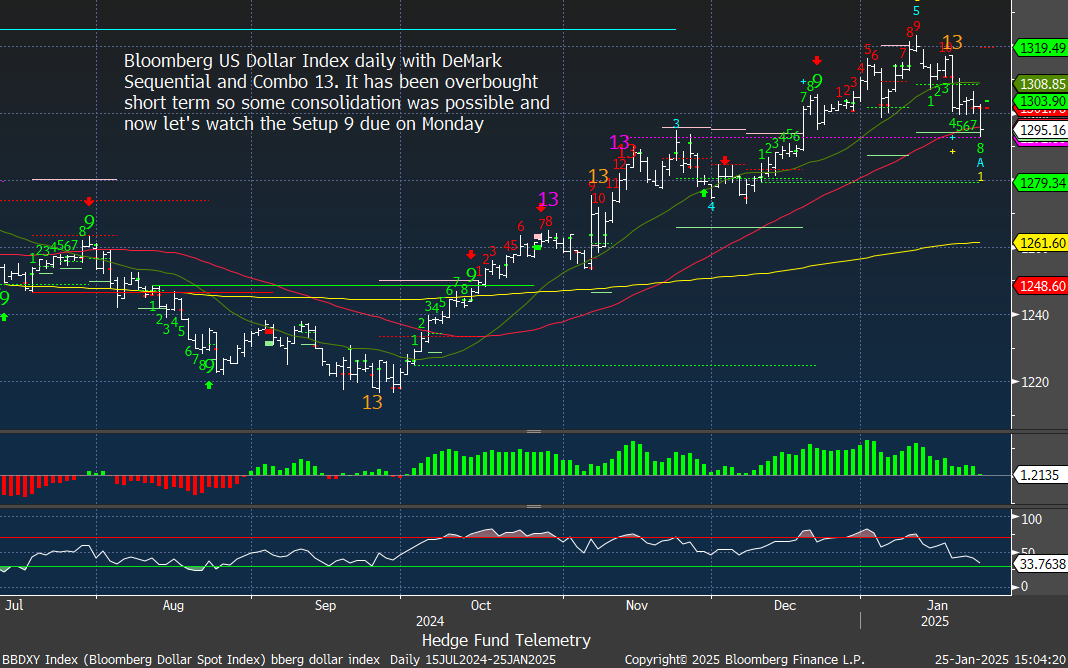Click the grip handle above the oscillator panel
Screen dimensions: 1068x668
click(x=534, y=507)
